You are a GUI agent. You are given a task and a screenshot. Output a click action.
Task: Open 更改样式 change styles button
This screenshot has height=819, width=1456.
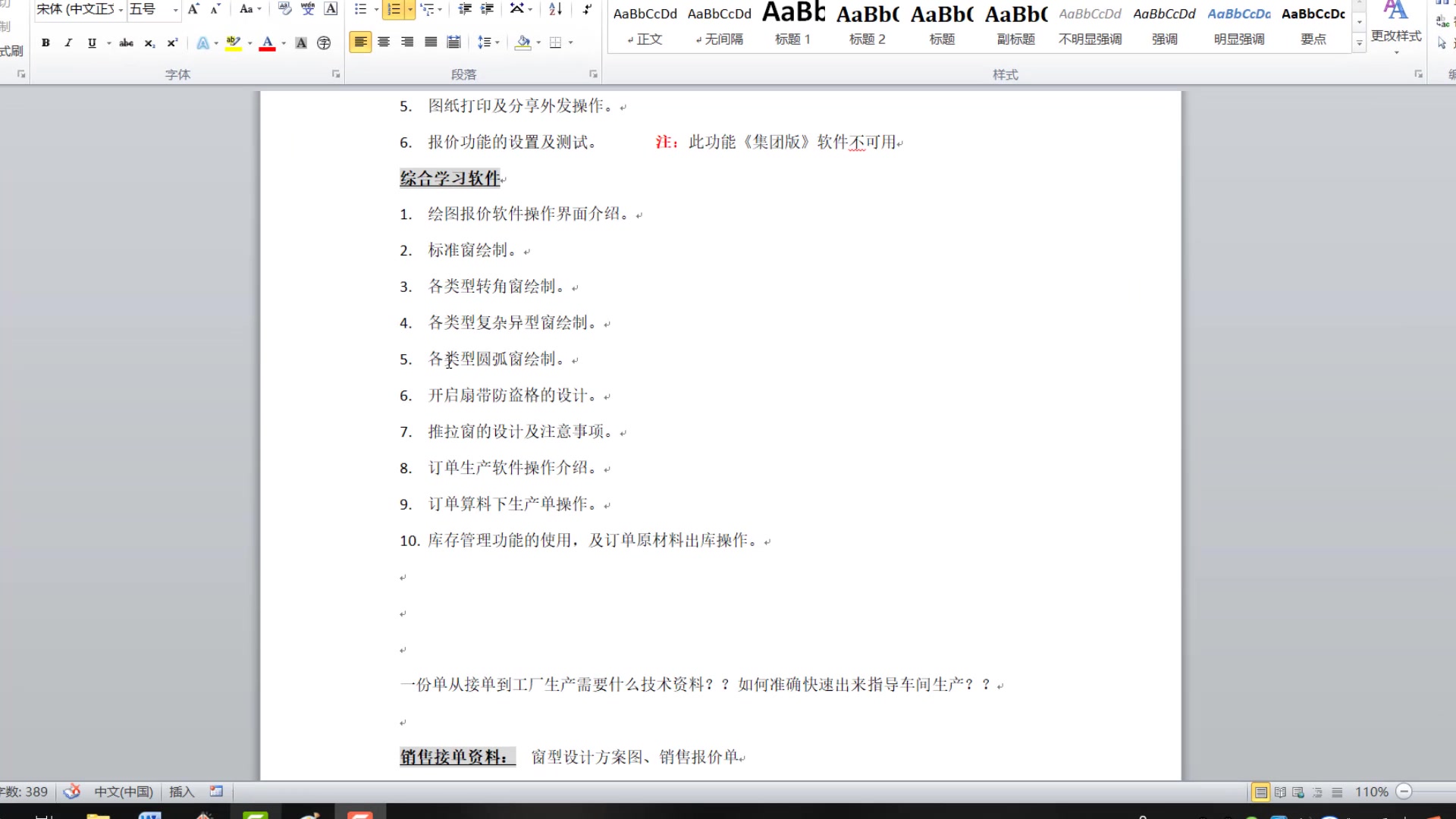(1396, 27)
